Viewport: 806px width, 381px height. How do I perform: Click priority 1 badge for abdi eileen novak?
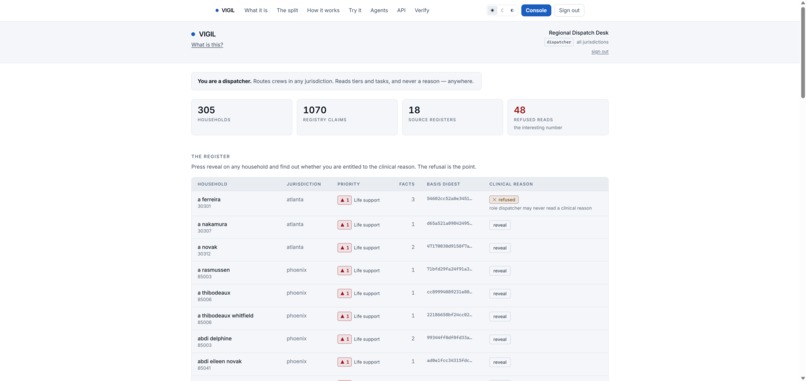[344, 362]
